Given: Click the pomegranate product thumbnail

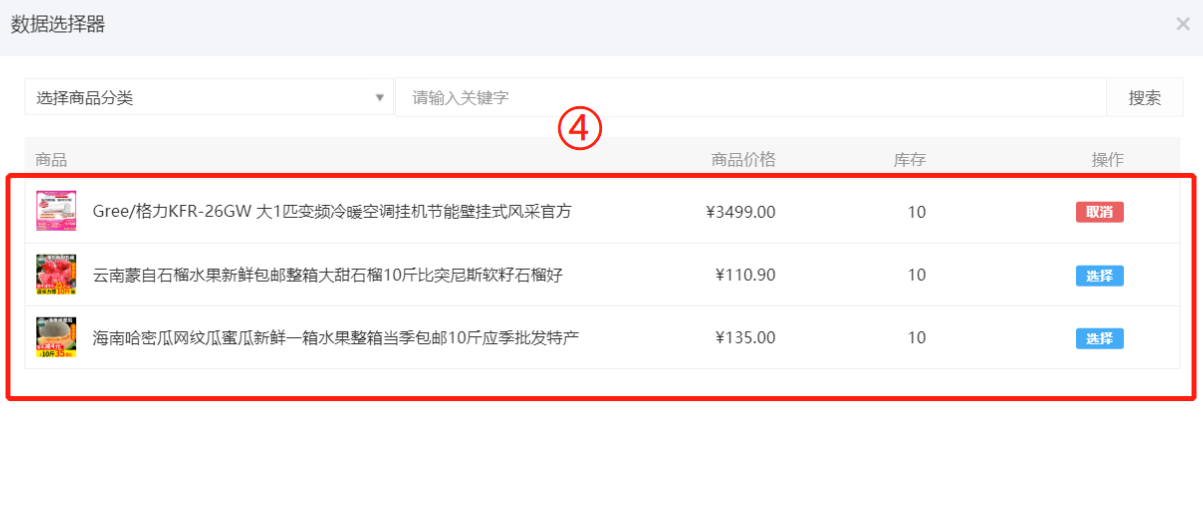Looking at the screenshot, I should (x=57, y=274).
